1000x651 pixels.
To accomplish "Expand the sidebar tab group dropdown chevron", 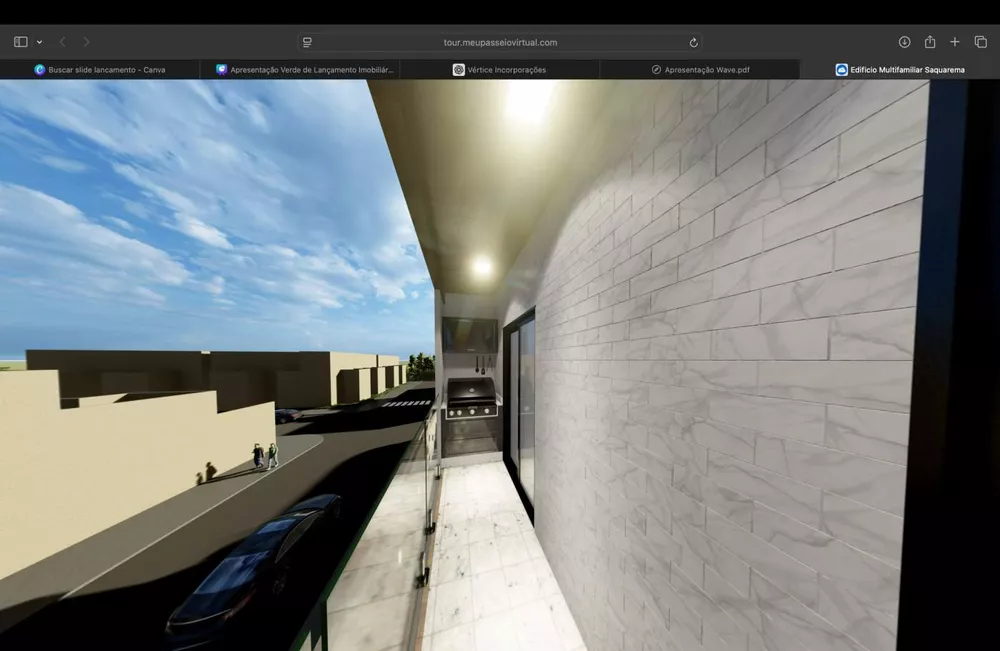I will [39, 42].
